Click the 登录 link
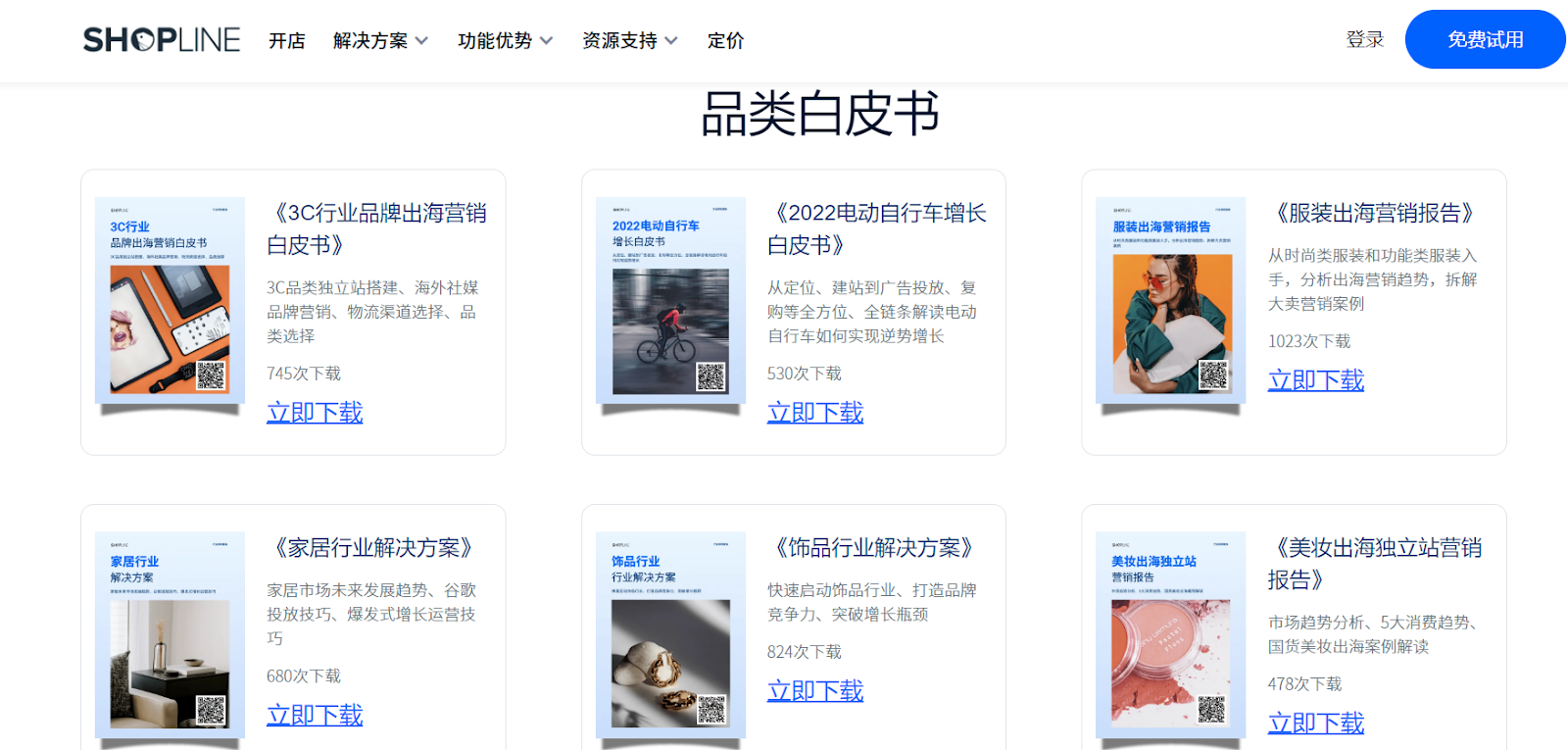 [x=1364, y=40]
